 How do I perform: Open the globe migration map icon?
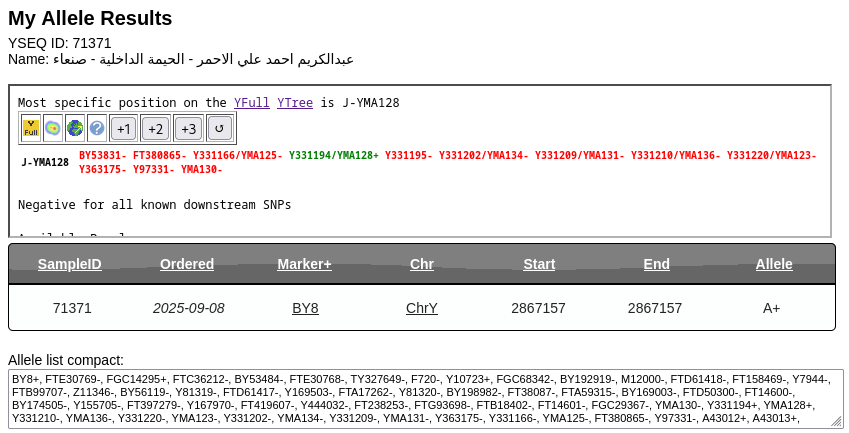75,128
